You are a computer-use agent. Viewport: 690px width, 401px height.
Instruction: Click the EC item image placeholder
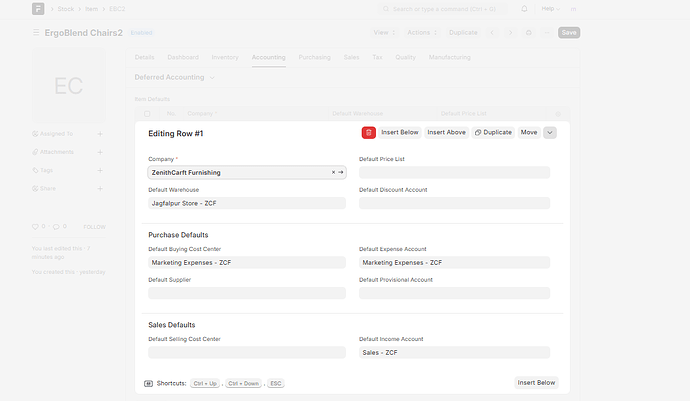[69, 85]
